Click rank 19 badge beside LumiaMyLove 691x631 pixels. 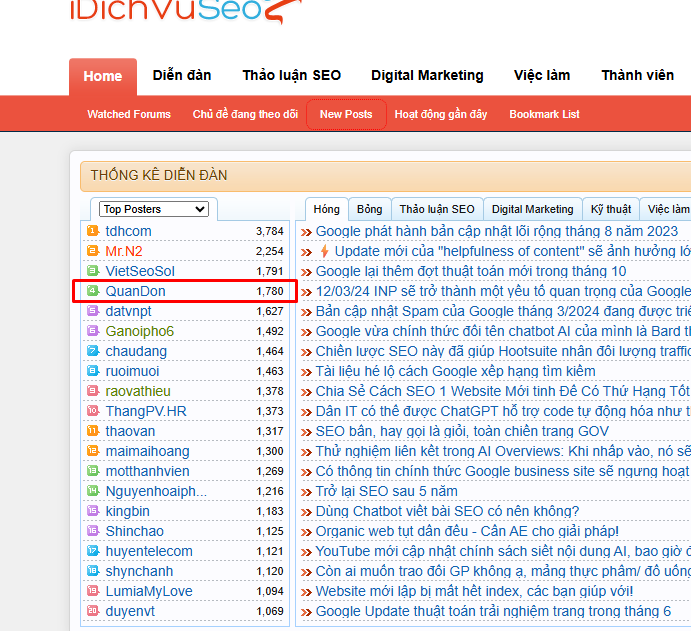coord(93,590)
